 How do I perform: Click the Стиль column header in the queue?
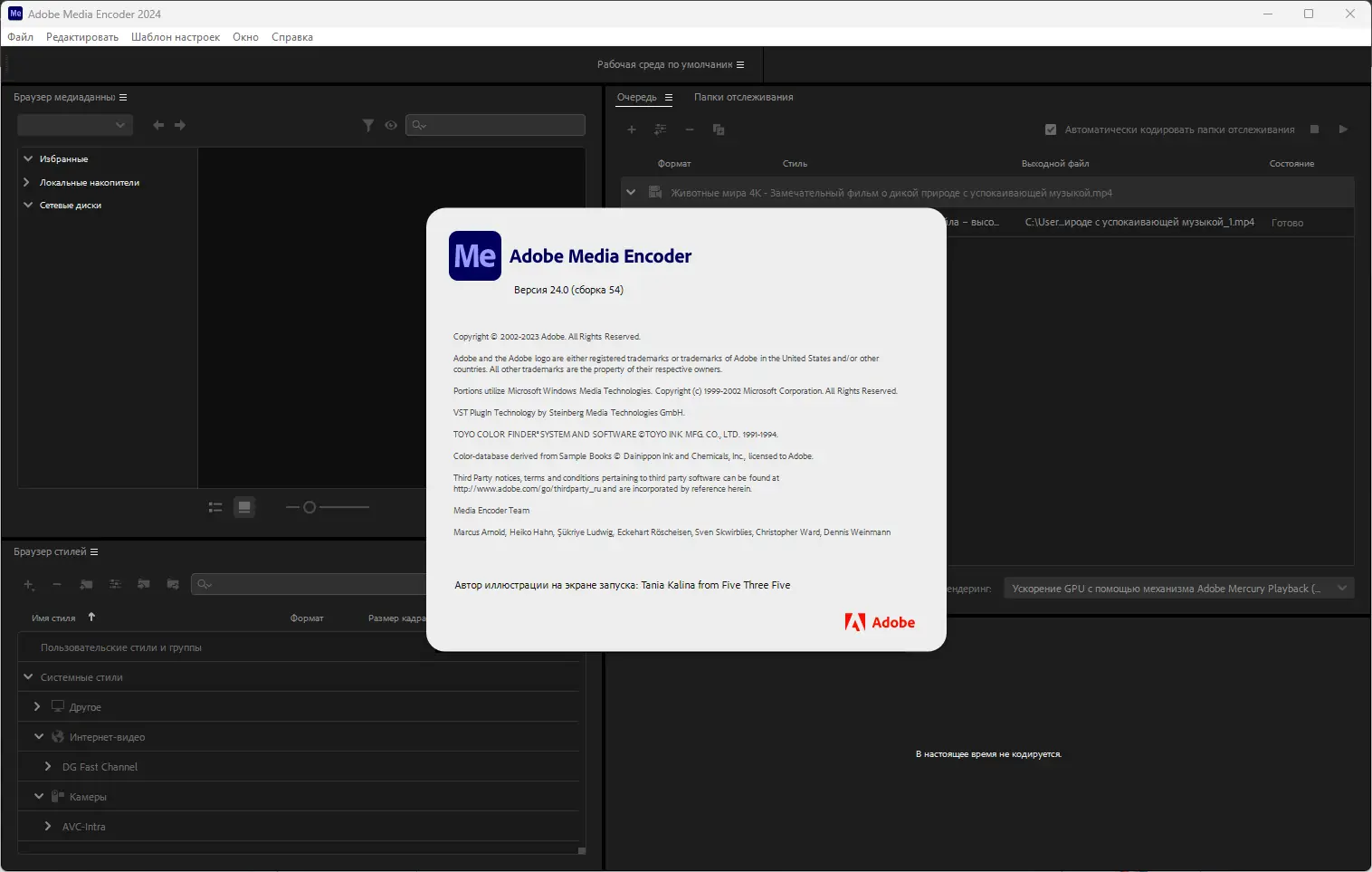(x=795, y=164)
